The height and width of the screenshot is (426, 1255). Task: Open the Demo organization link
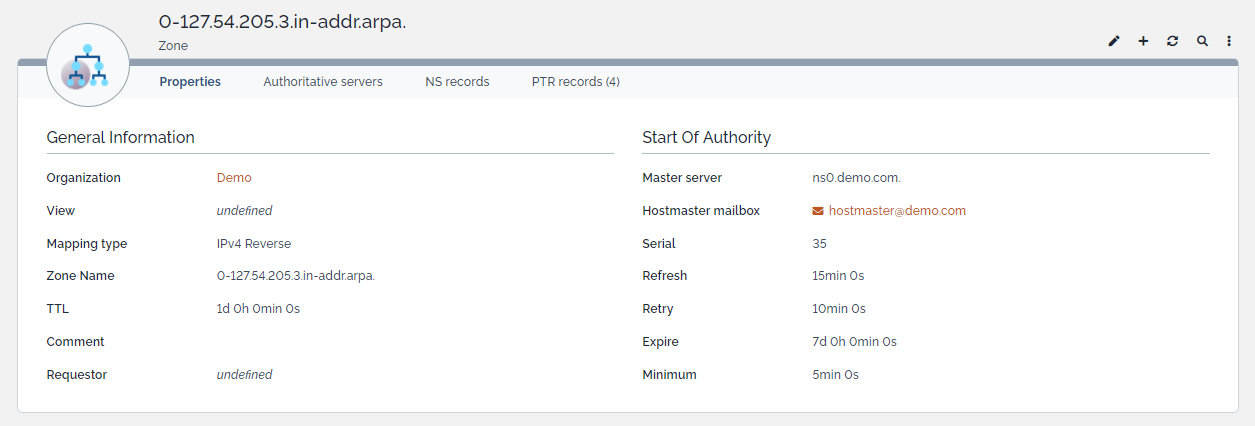click(x=234, y=178)
